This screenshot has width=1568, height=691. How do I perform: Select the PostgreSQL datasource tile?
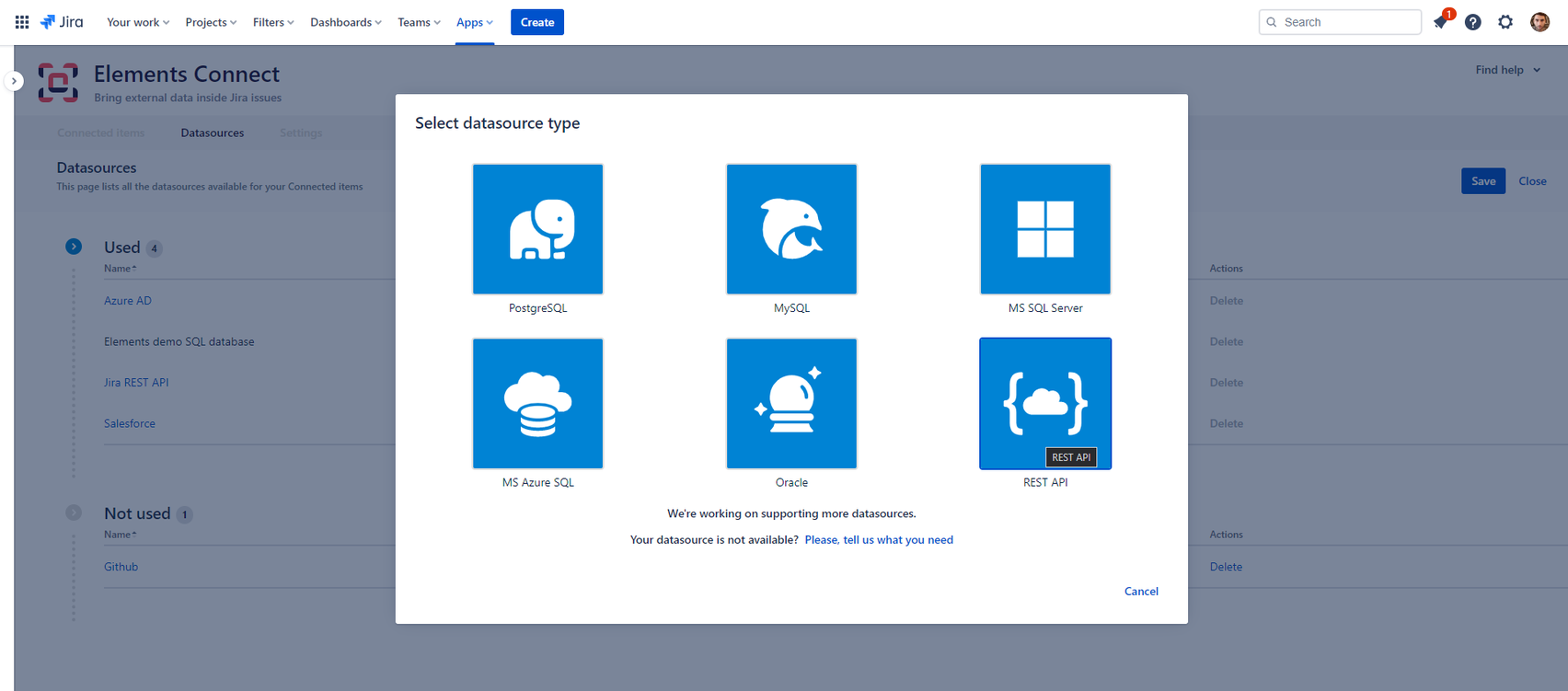click(537, 229)
